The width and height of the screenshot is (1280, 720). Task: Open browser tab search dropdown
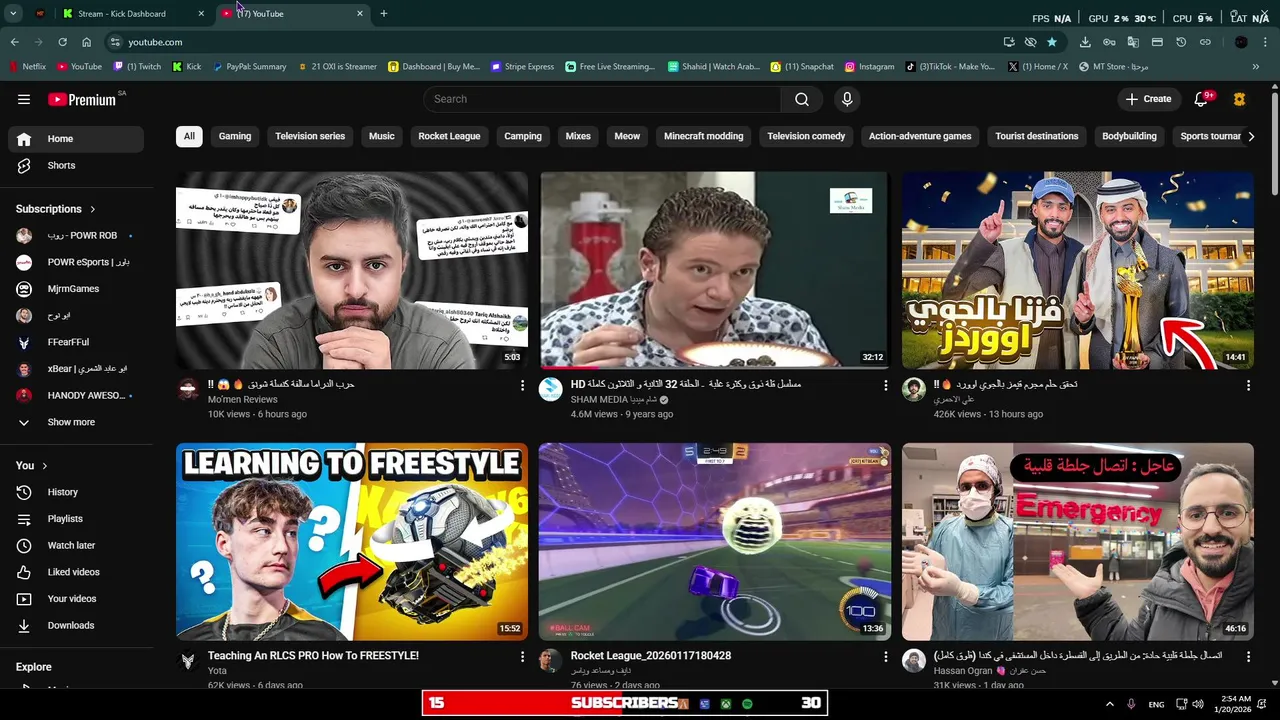coord(13,14)
